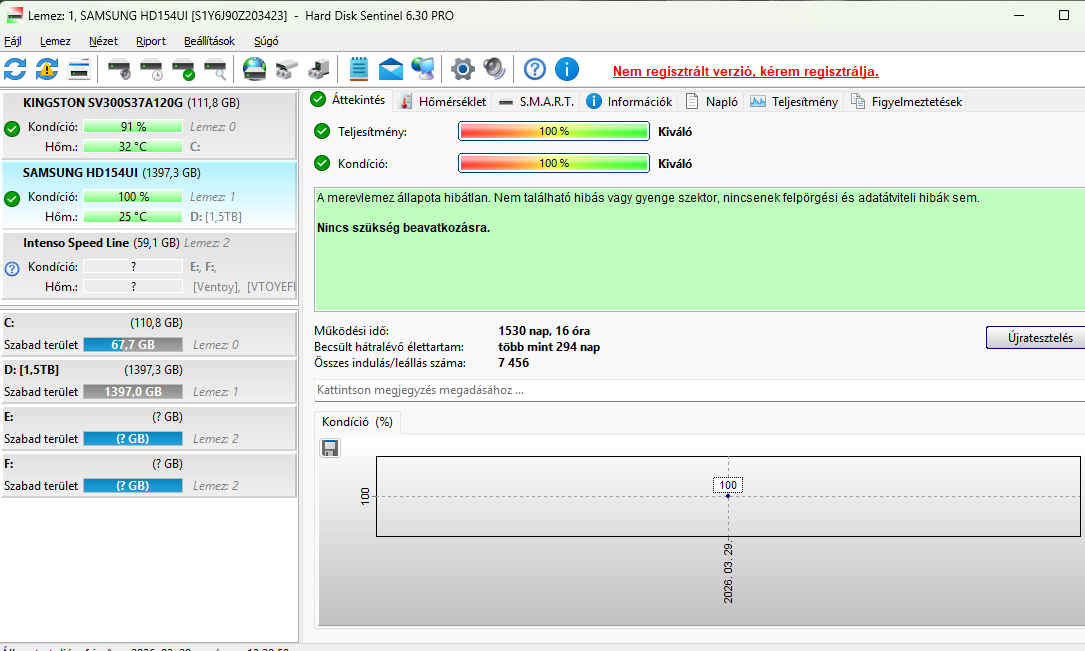Screen dimensions: 1085x651
Task: Click the több mint 294 nap value
Action: [549, 347]
